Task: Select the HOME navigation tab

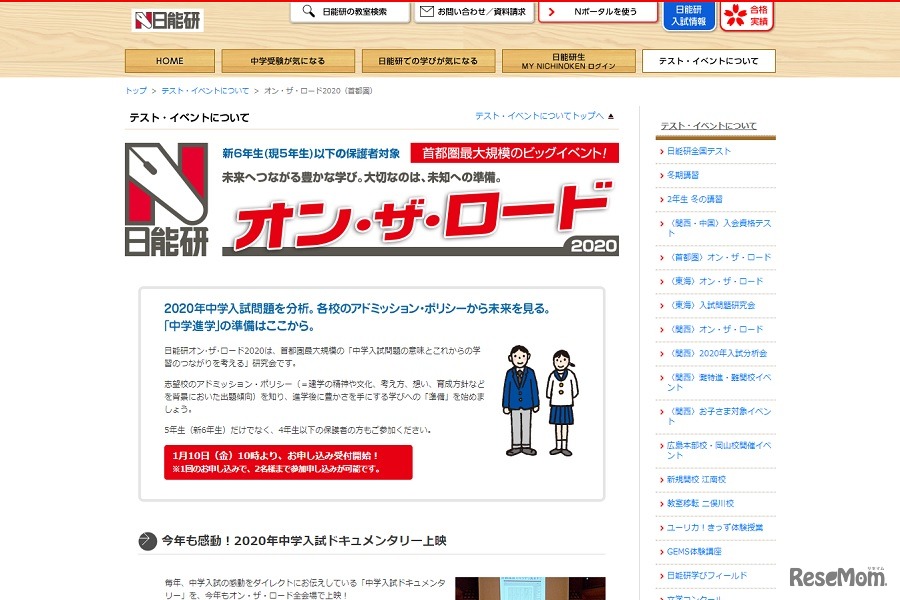Action: point(169,60)
